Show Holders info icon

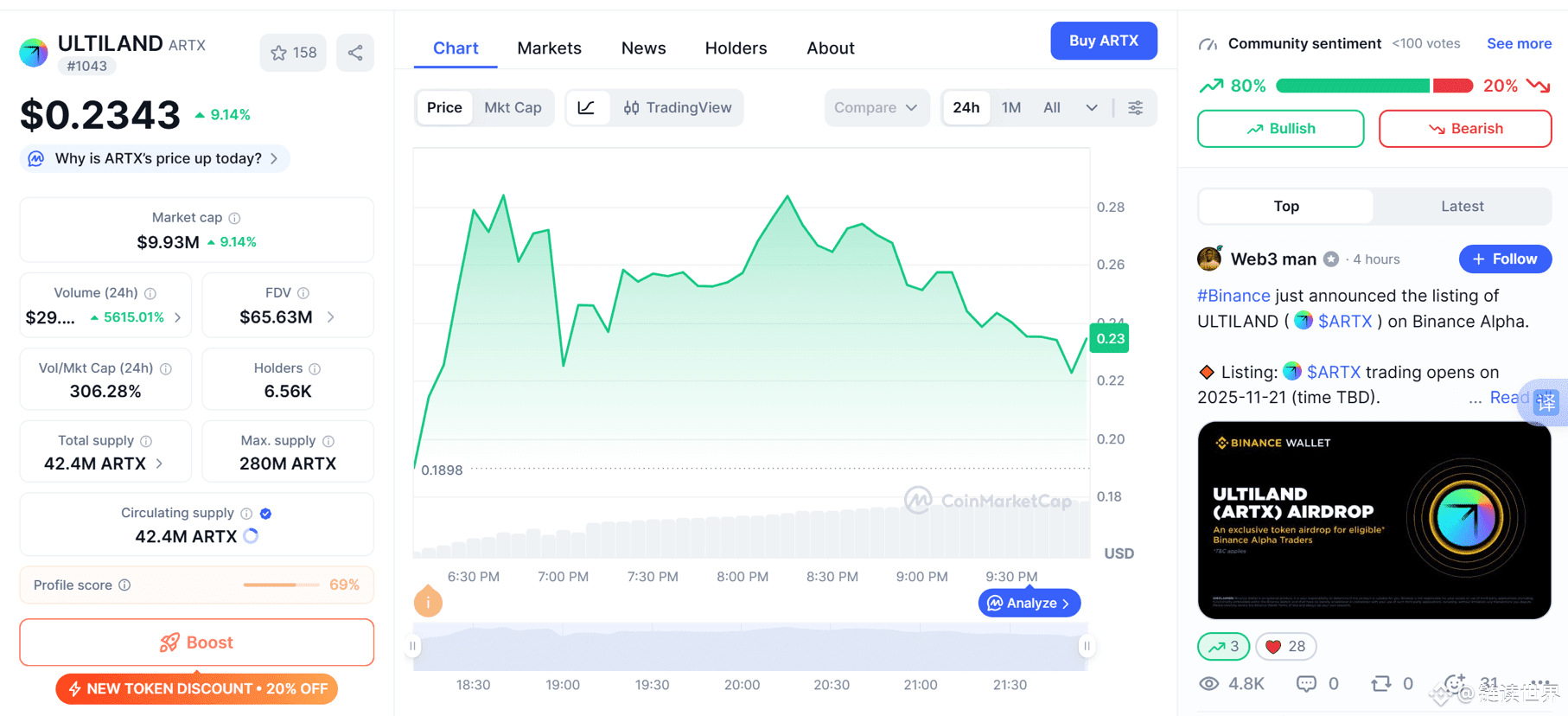pos(315,368)
